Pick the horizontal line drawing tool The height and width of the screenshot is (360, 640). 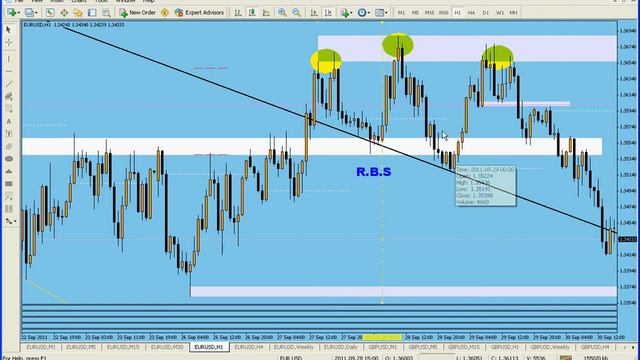(x=9, y=71)
